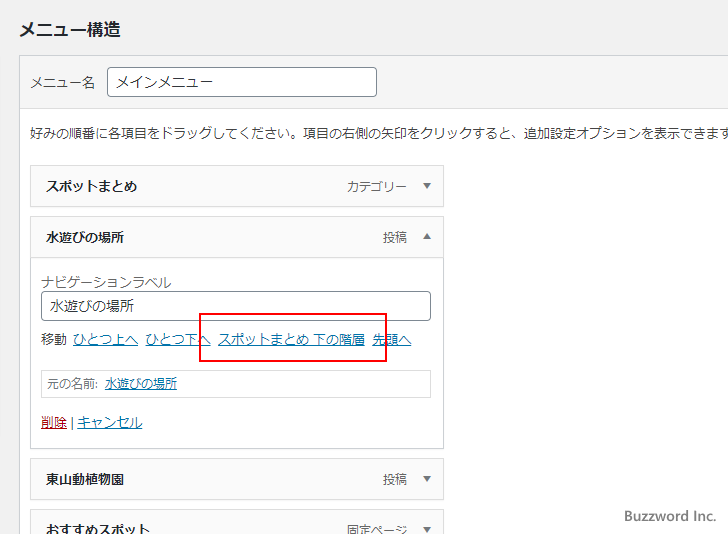Click the カテゴリー type label on スポットまとめ
Screen dimensions: 728x534
377,186
